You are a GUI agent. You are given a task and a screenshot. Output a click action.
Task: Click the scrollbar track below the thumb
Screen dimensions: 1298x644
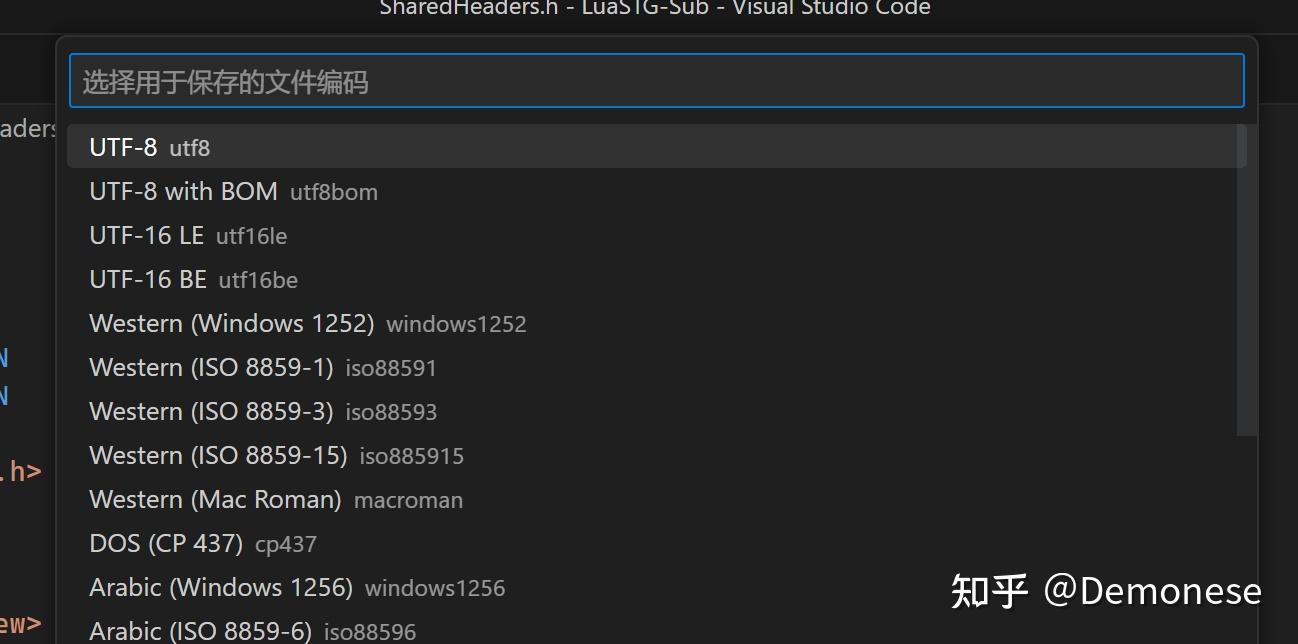point(1247,540)
